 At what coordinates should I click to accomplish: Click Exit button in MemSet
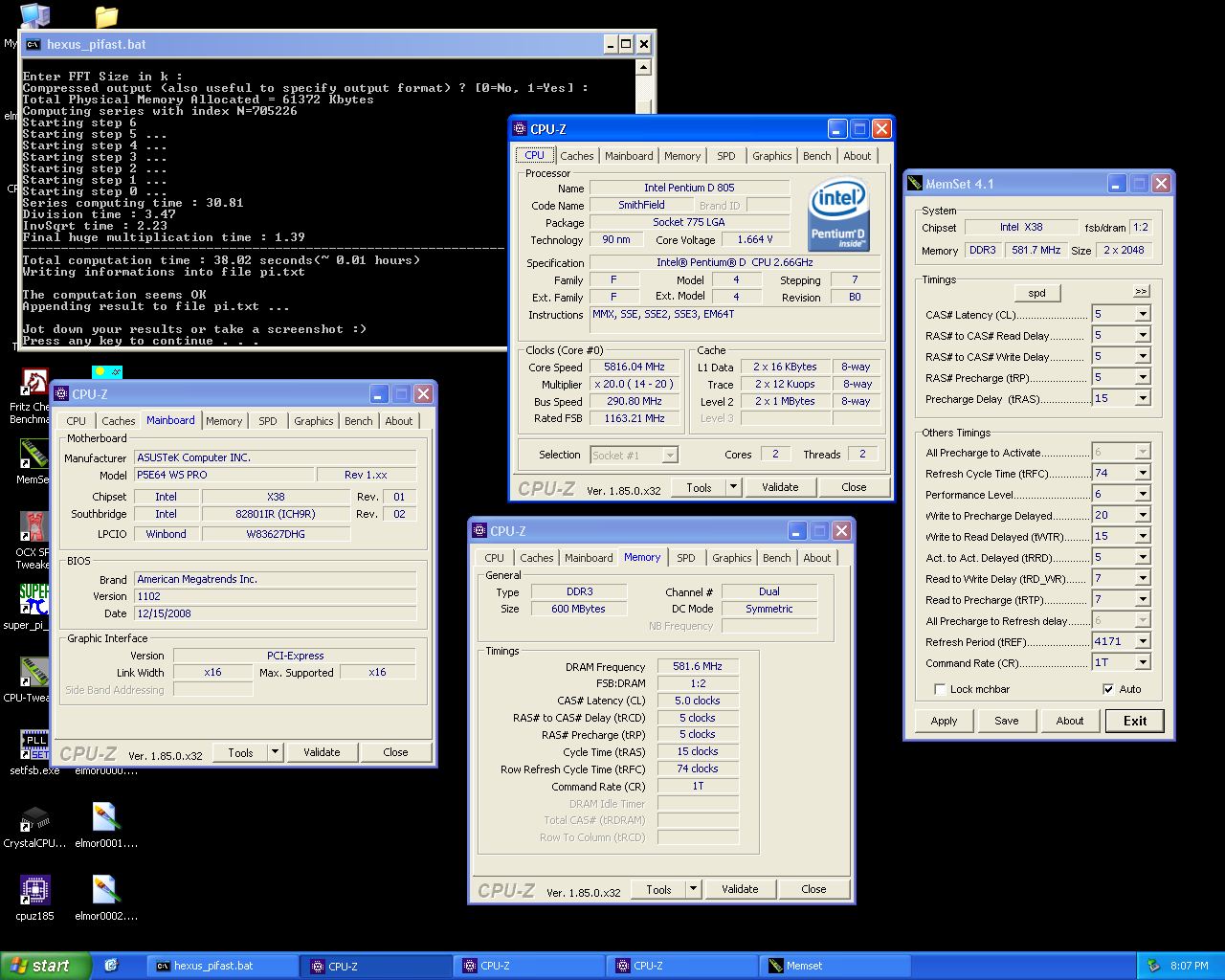(1135, 721)
